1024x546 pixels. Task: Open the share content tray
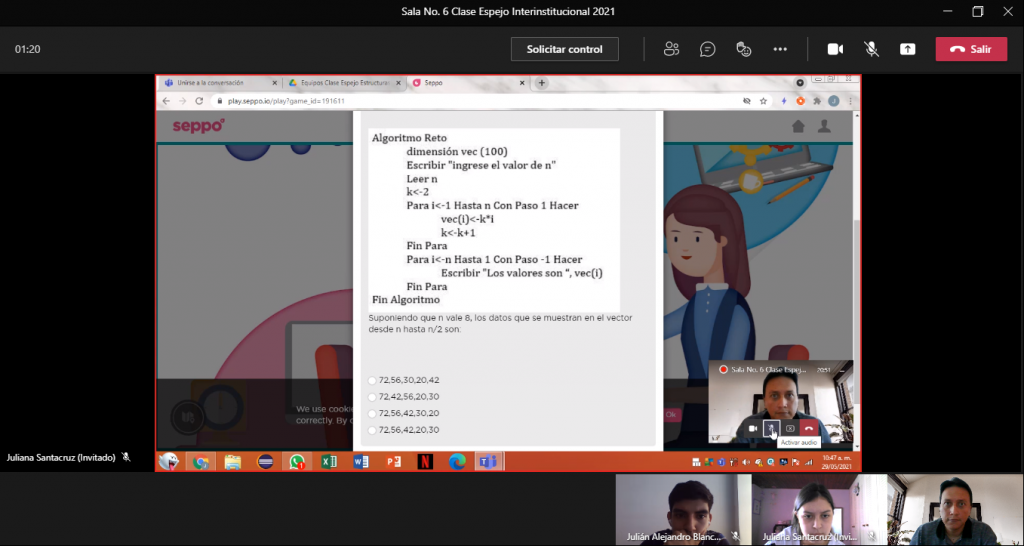908,49
